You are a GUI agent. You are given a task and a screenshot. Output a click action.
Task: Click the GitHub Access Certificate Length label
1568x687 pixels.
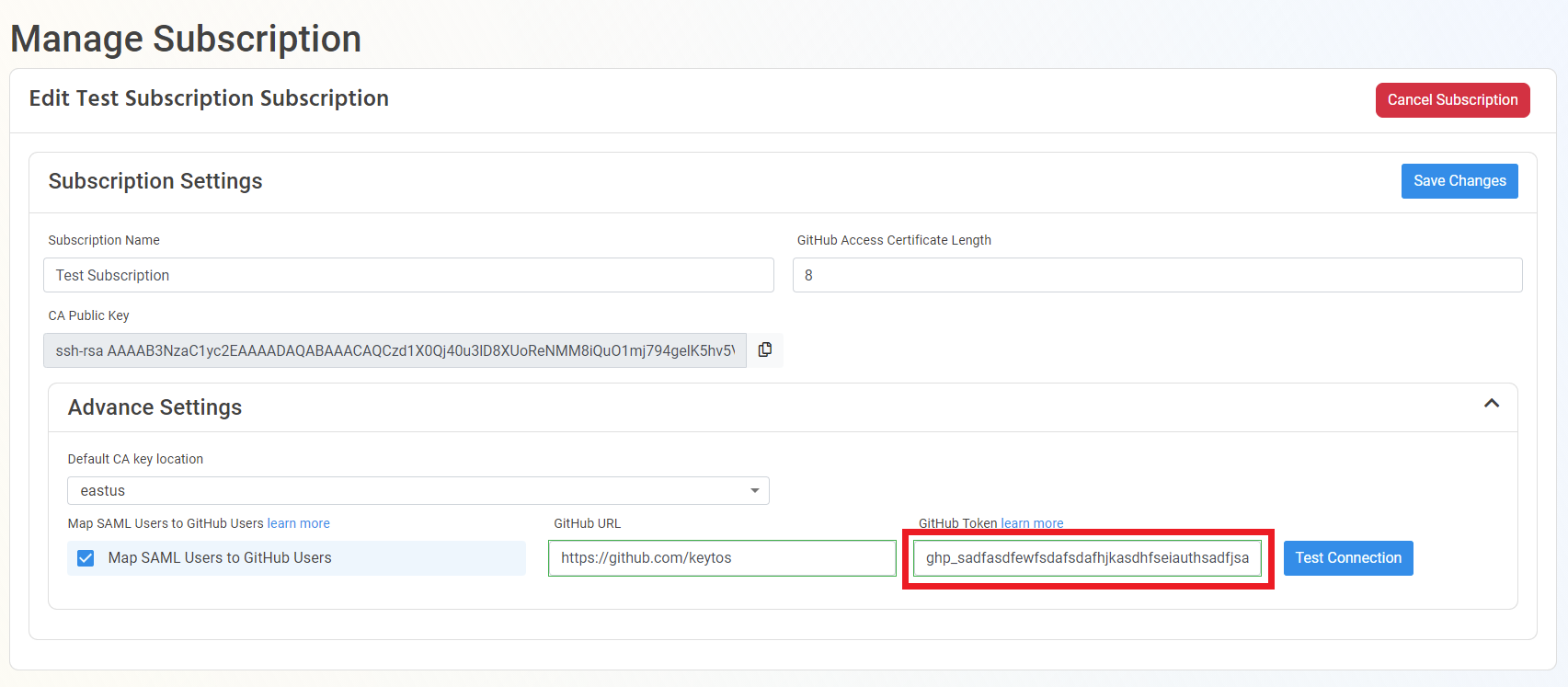click(894, 240)
